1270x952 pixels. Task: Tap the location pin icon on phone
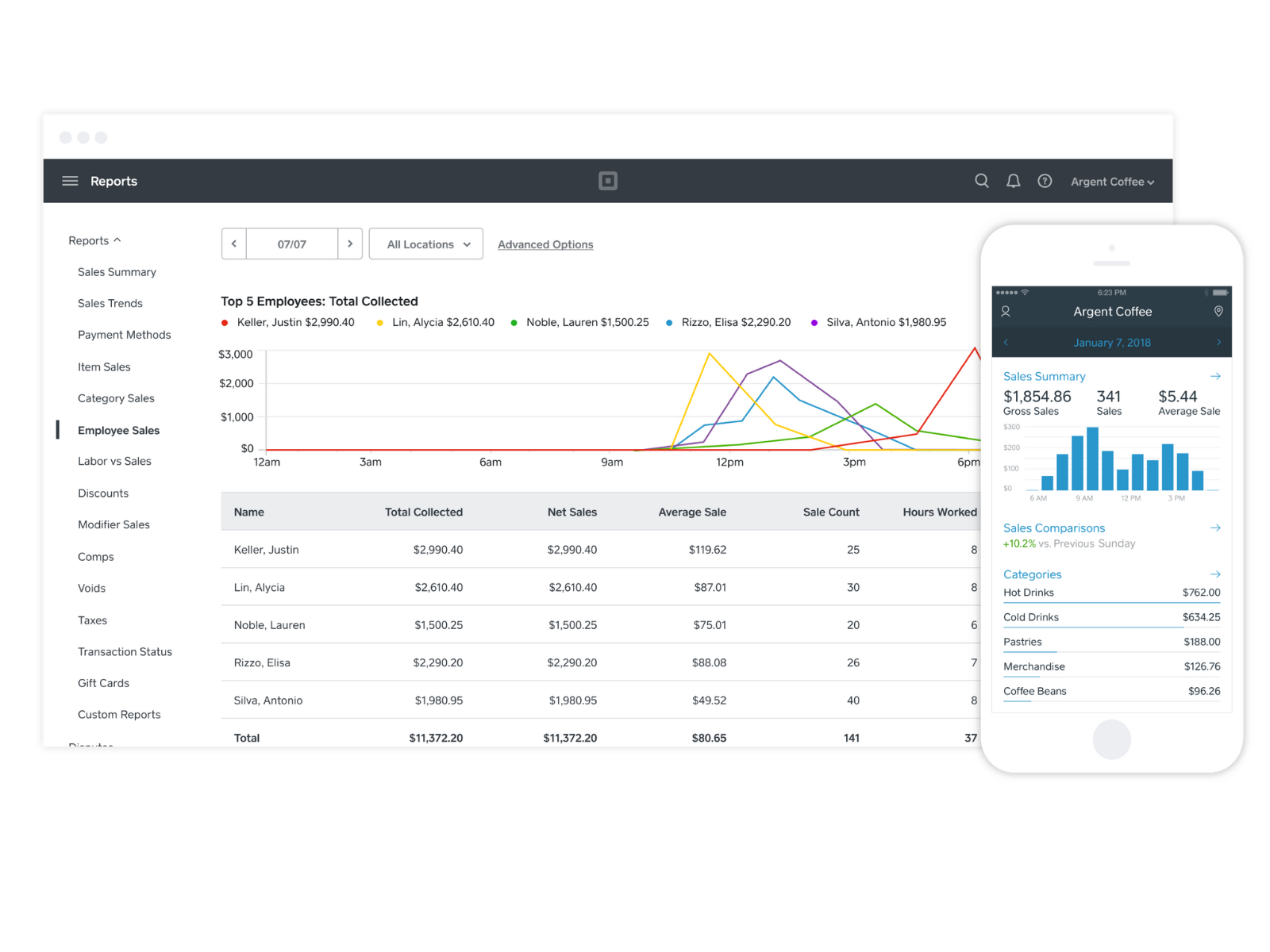pyautogui.click(x=1218, y=312)
